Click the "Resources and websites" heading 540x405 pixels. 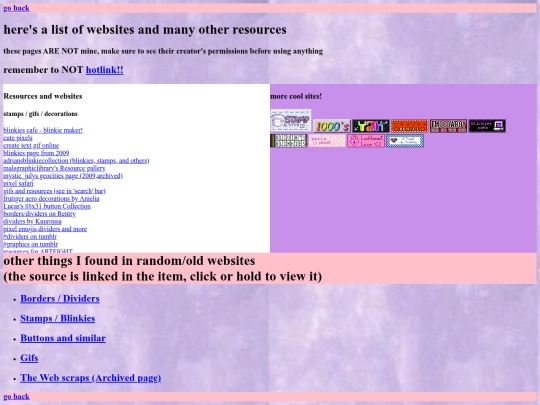click(x=43, y=96)
